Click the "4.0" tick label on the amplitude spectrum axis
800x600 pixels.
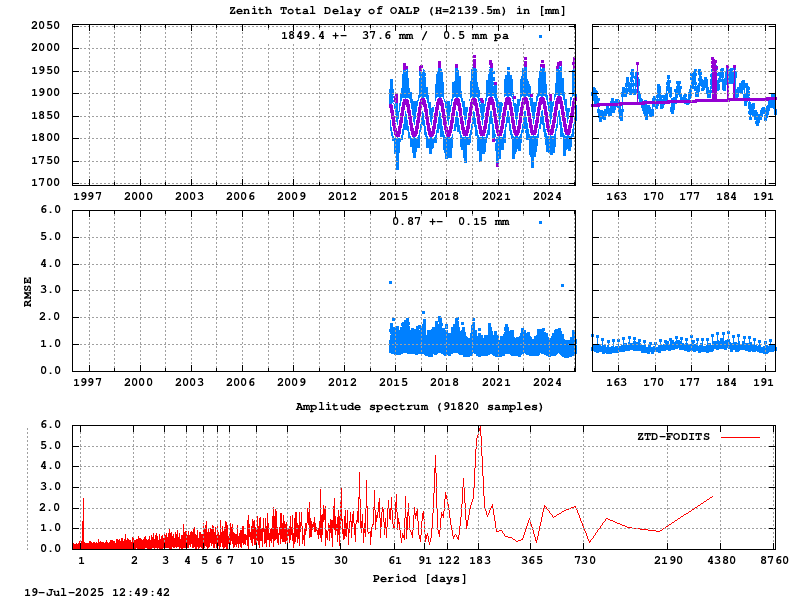tap(51, 466)
